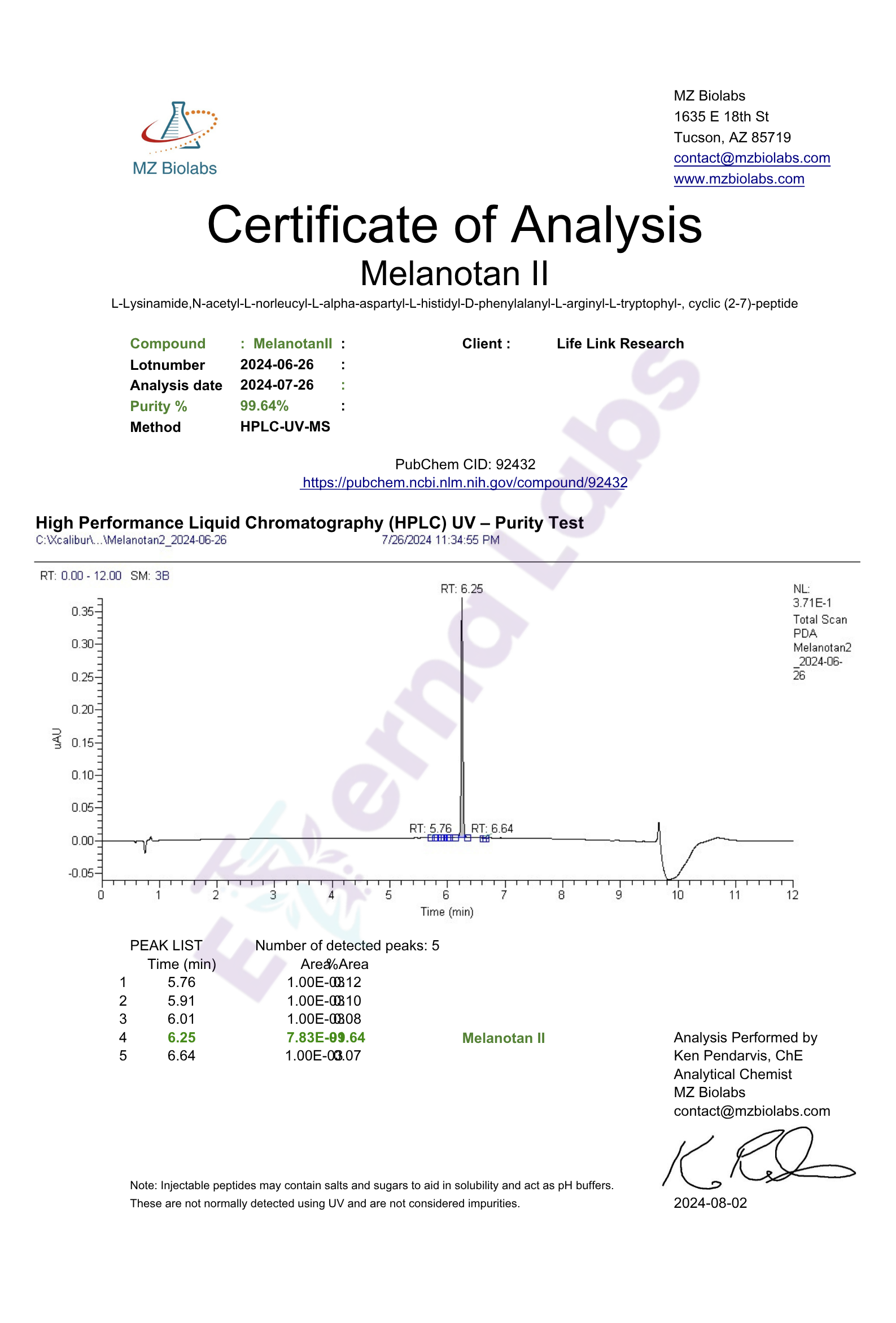Follow the PubChem compound 92432 URL
This screenshot has width=896, height=1323.
click(464, 482)
